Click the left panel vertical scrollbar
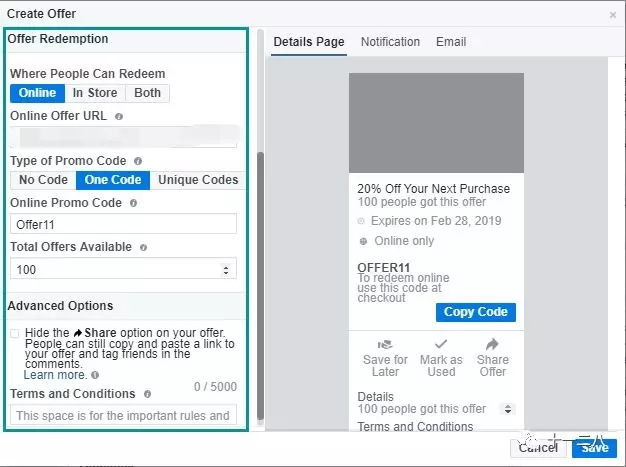Viewport: 626px width, 467px height. [x=261, y=280]
